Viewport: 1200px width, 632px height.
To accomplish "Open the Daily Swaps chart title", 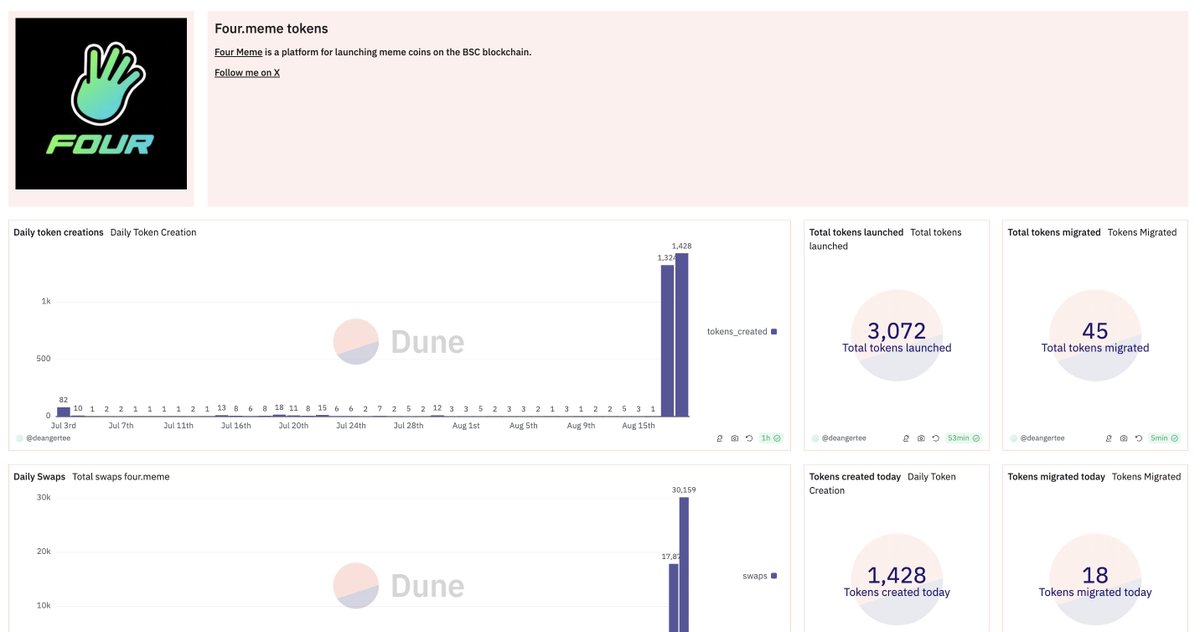I will point(39,477).
